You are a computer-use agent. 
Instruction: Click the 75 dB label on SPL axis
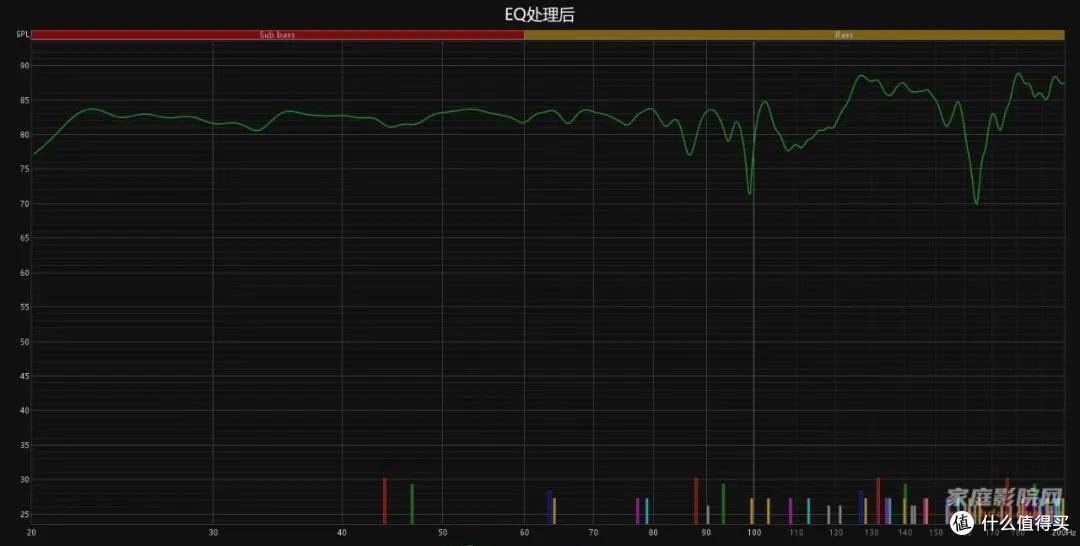point(25,169)
